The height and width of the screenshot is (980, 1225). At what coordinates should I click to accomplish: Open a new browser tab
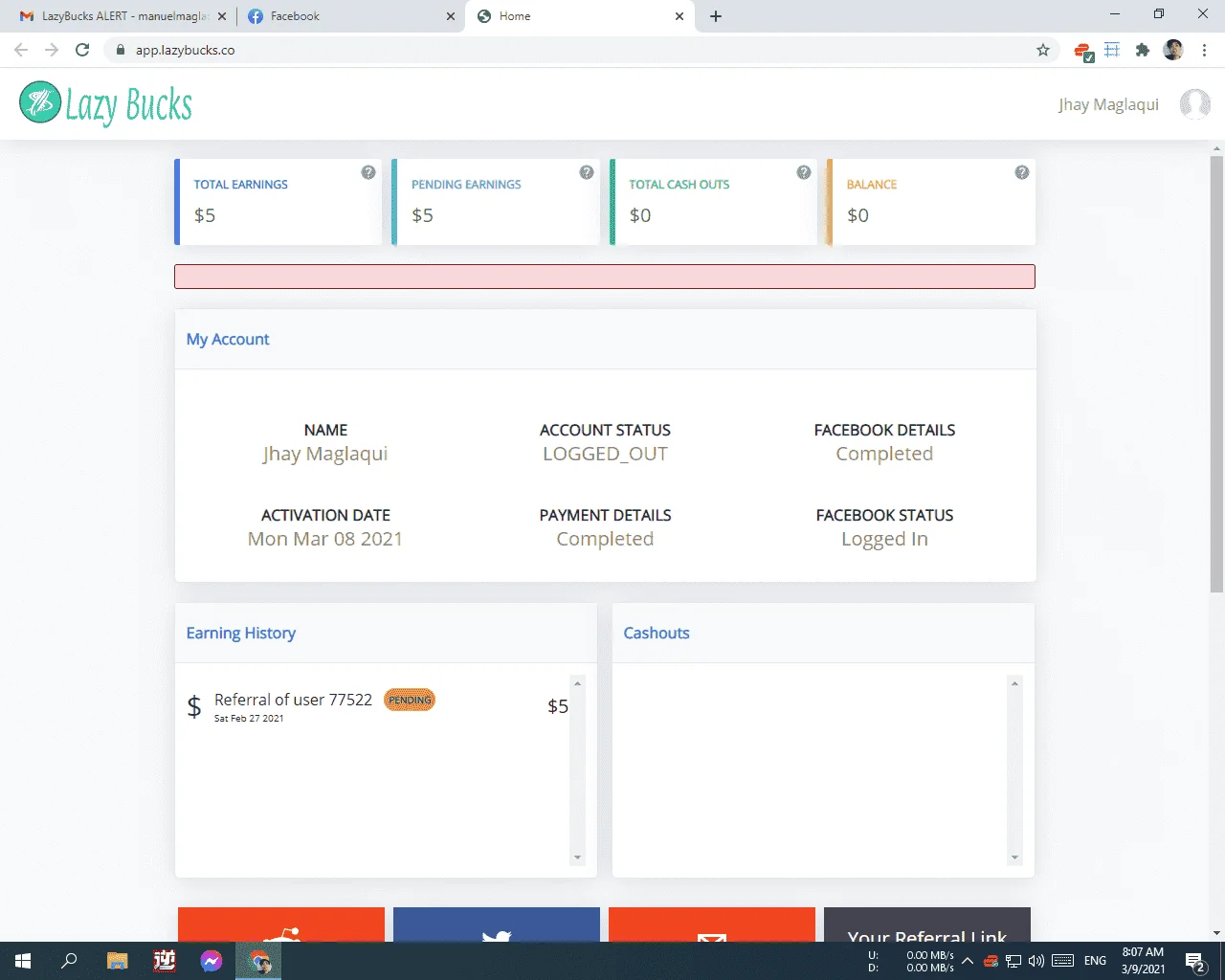[716, 16]
